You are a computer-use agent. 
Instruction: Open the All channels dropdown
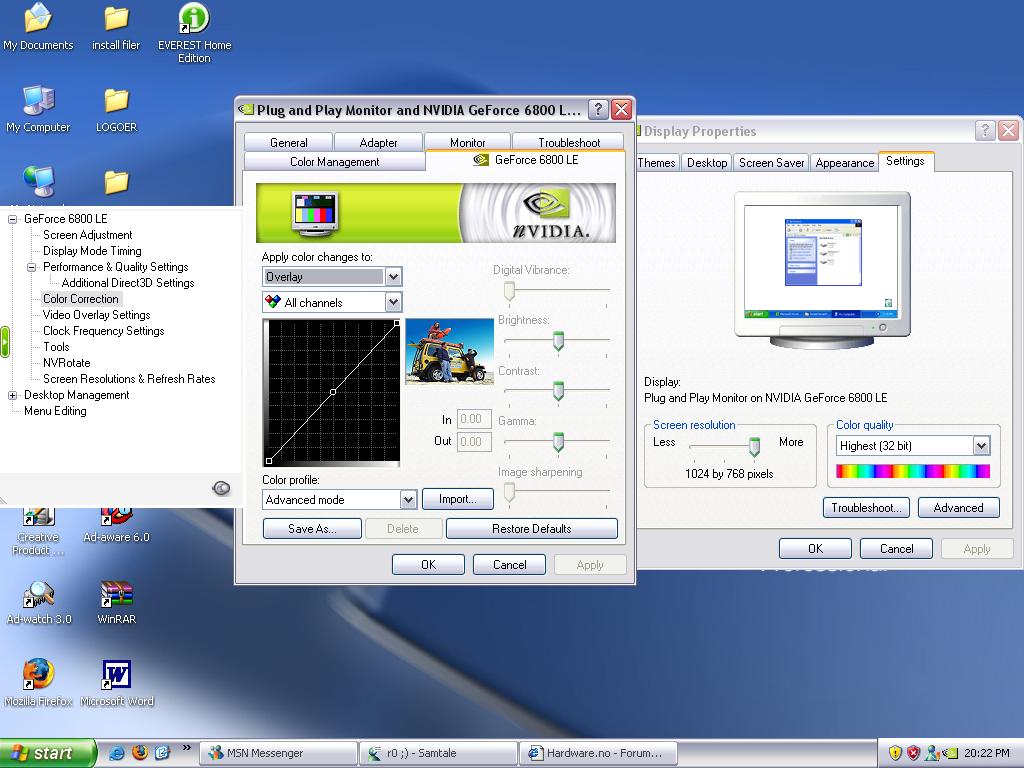click(x=393, y=302)
